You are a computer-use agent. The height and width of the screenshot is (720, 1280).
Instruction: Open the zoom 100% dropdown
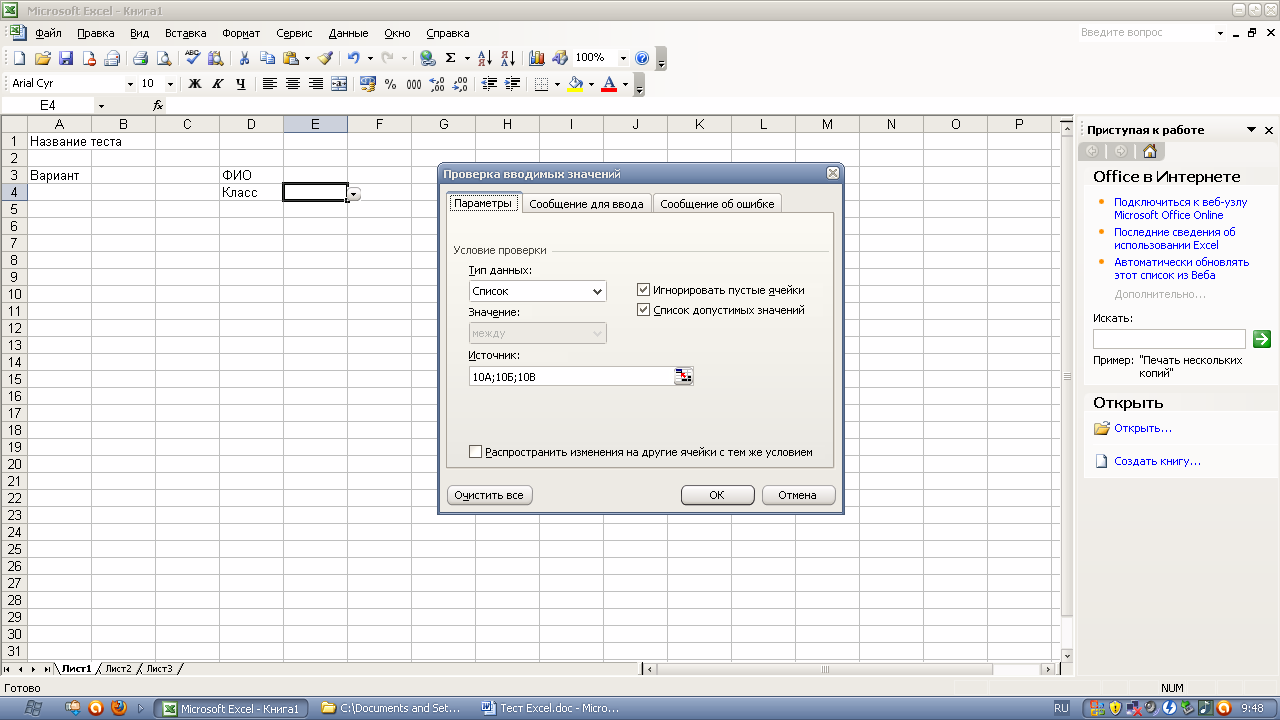(x=623, y=58)
